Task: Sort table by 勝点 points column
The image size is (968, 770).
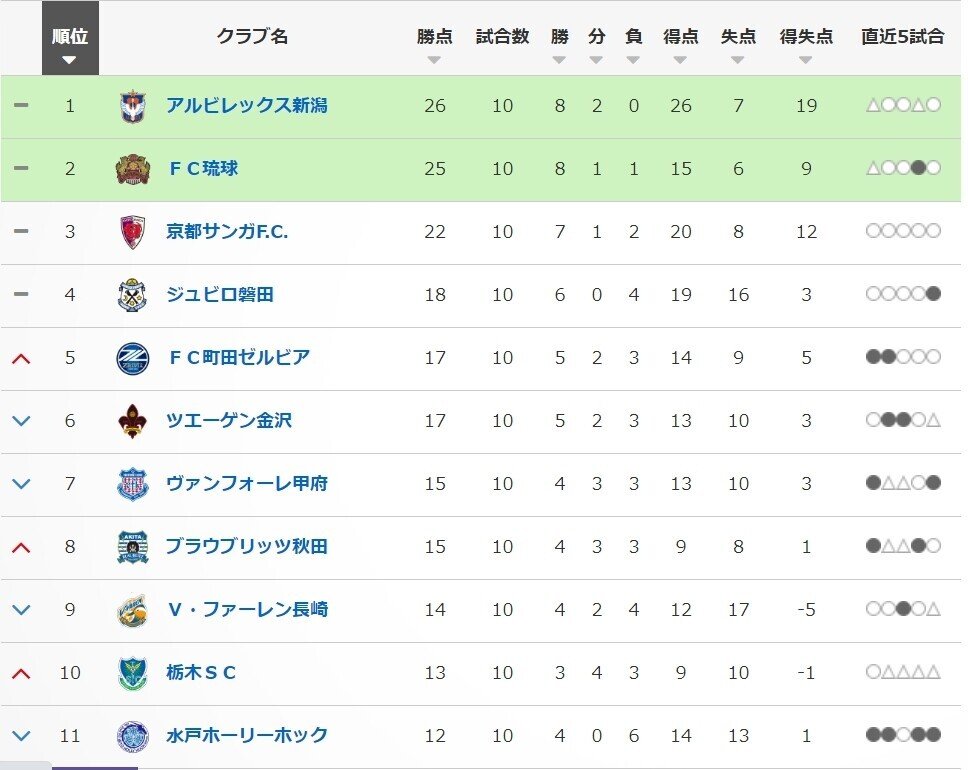Action: 434,45
